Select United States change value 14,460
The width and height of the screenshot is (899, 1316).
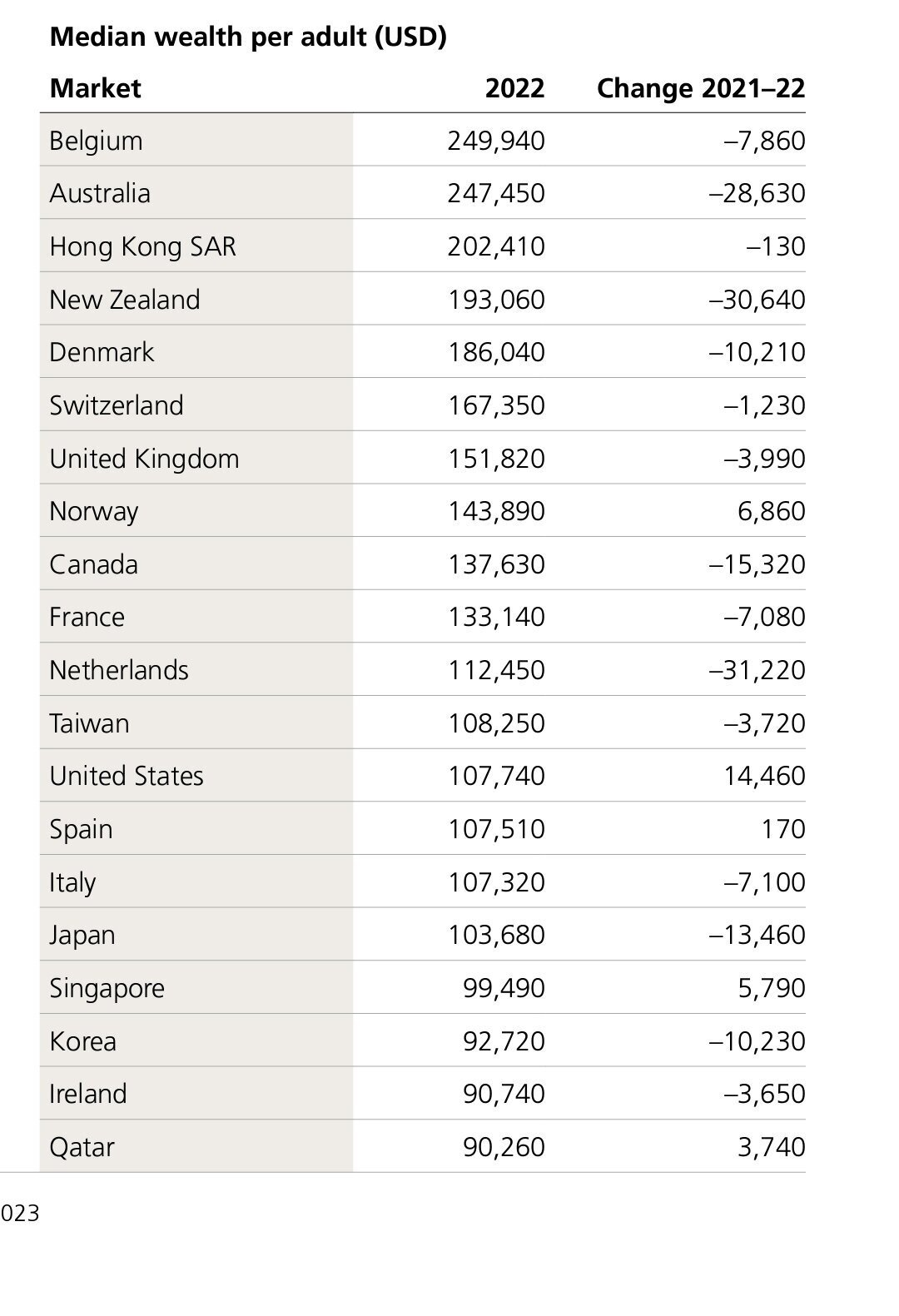(764, 776)
